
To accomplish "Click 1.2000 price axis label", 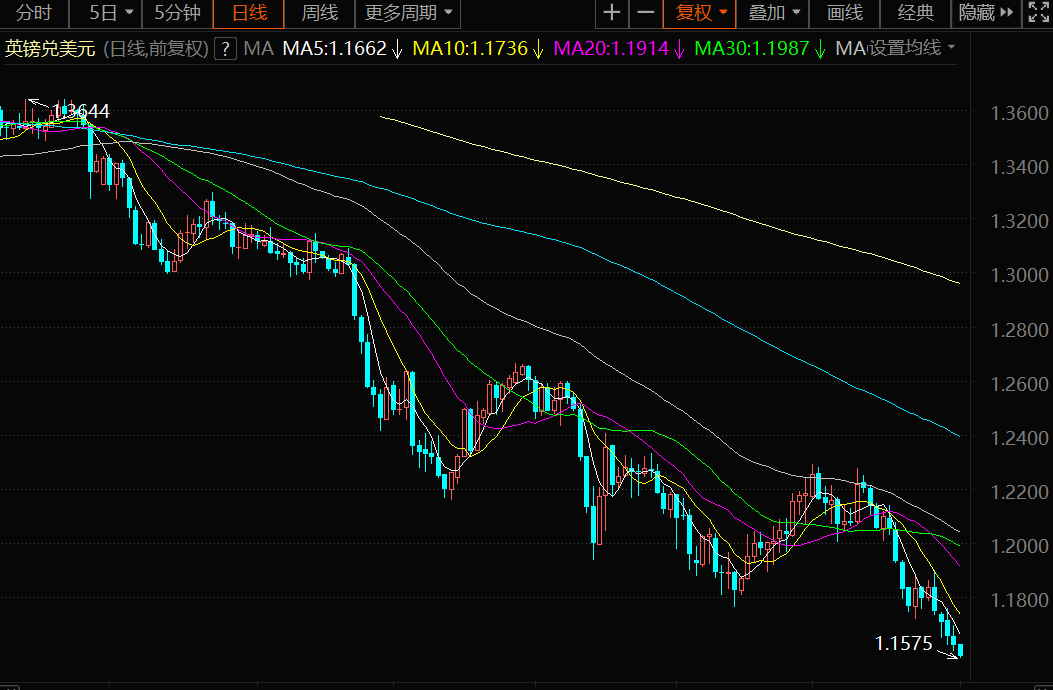I will point(1019,546).
